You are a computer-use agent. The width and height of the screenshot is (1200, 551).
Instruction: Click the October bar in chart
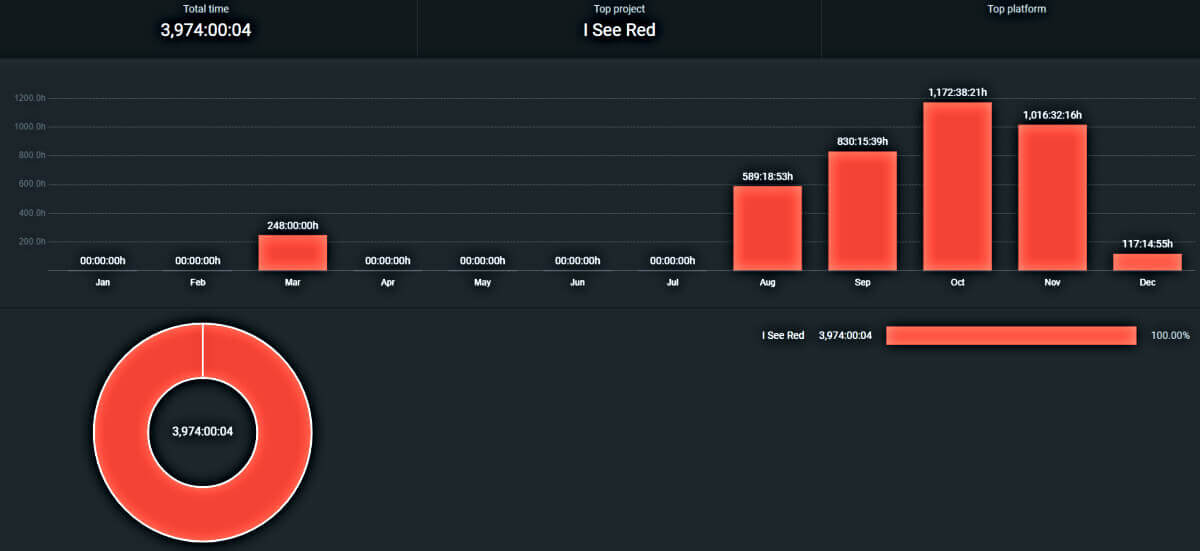[958, 186]
